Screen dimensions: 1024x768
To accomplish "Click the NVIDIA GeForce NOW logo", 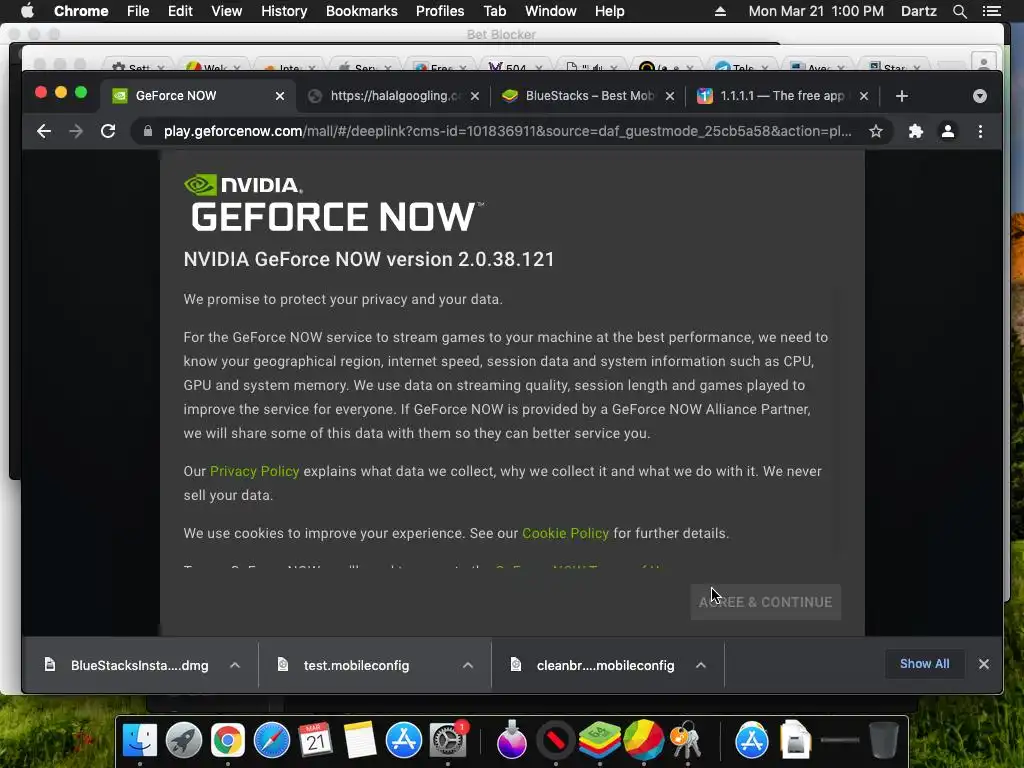I will tap(334, 203).
